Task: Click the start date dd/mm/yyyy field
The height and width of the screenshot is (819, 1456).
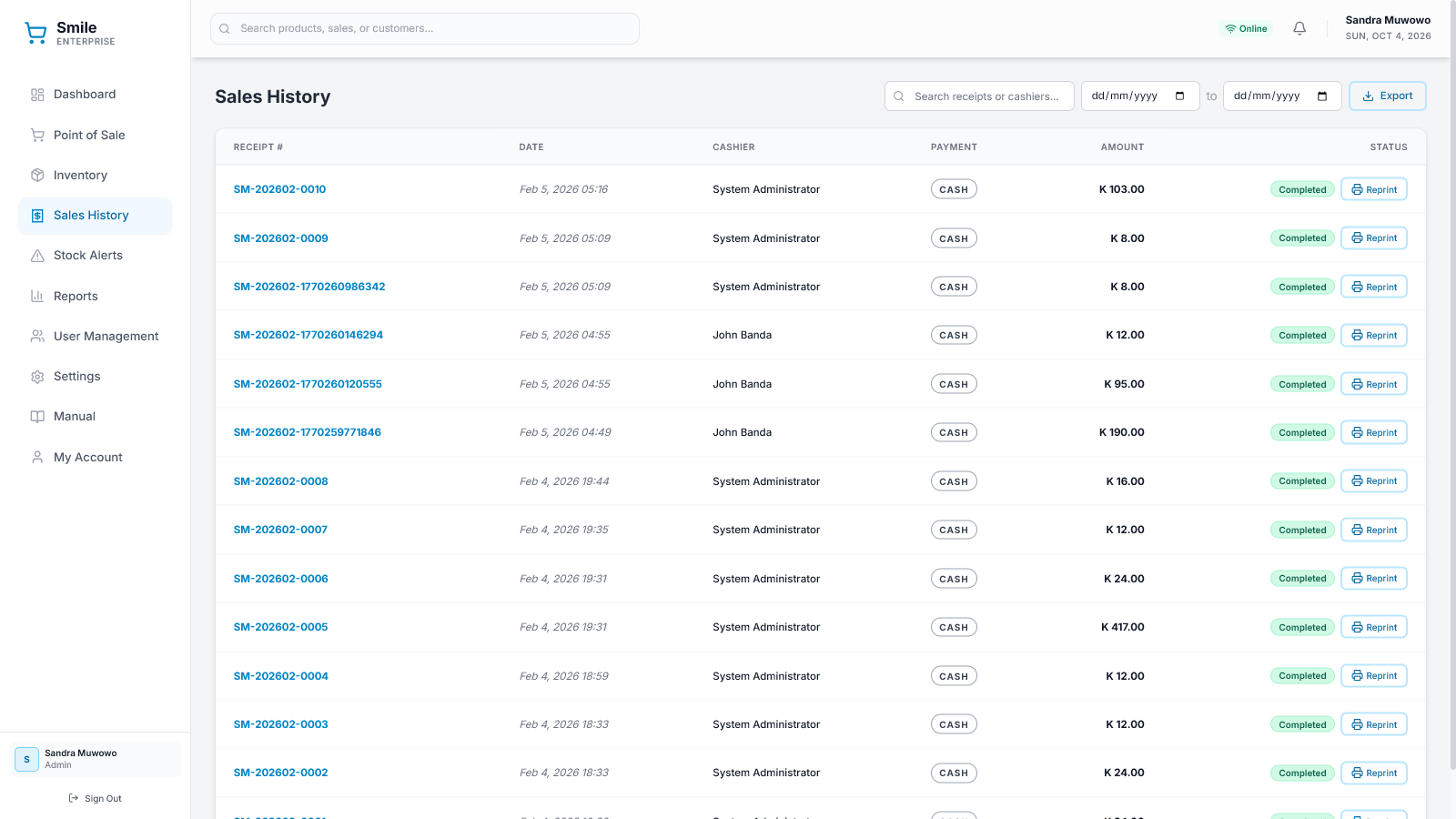Action: pos(1140,96)
